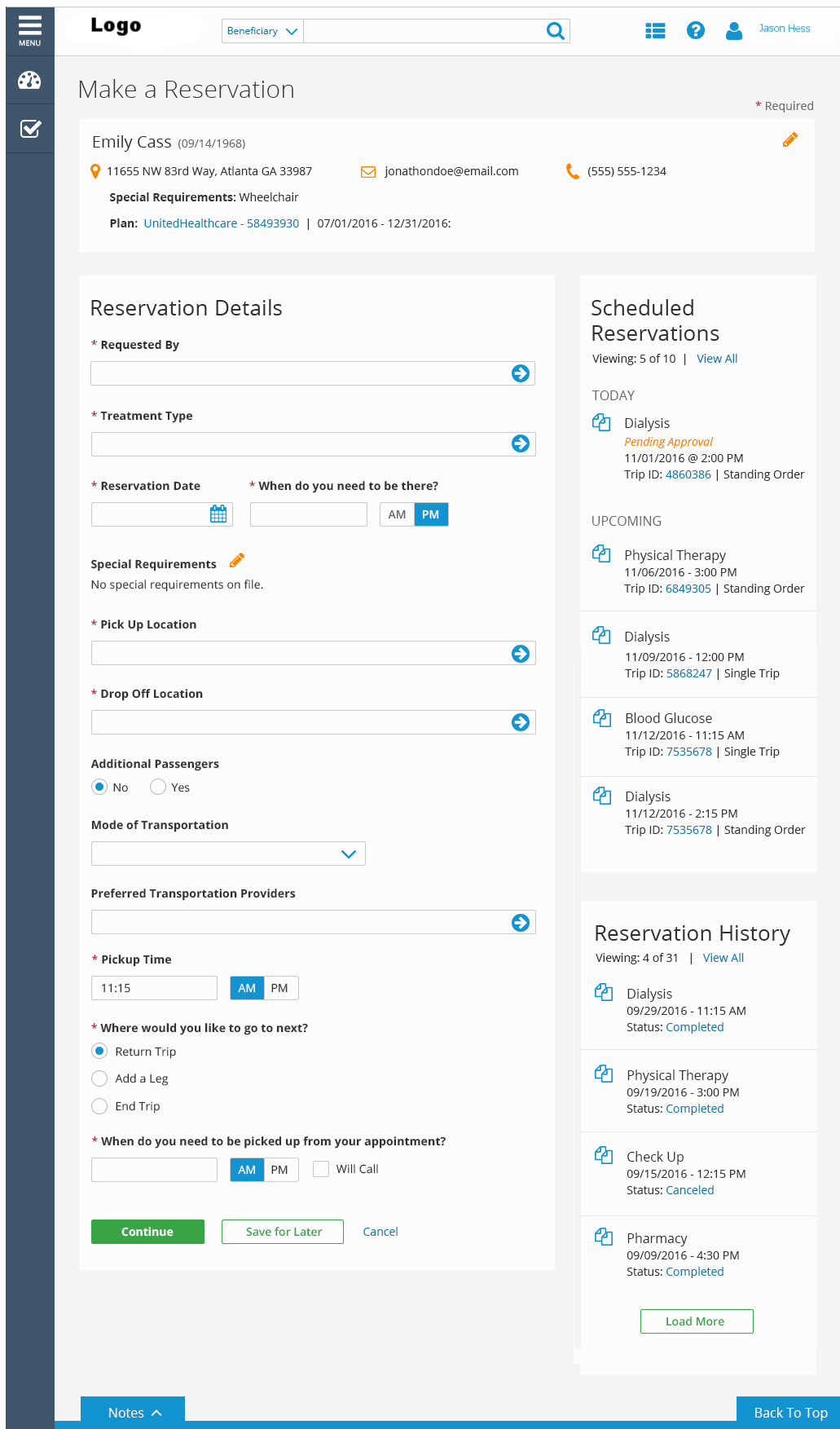View all reservation history
Screen dimensions: 840x1429
coord(723,958)
